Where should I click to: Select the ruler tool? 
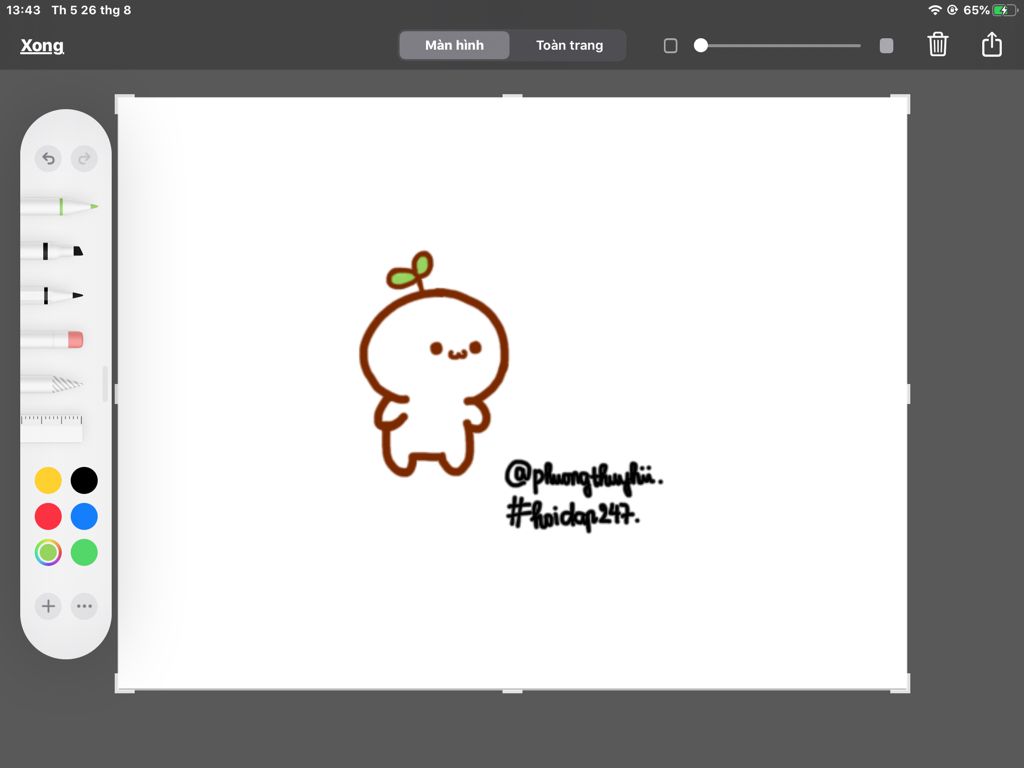(52, 428)
